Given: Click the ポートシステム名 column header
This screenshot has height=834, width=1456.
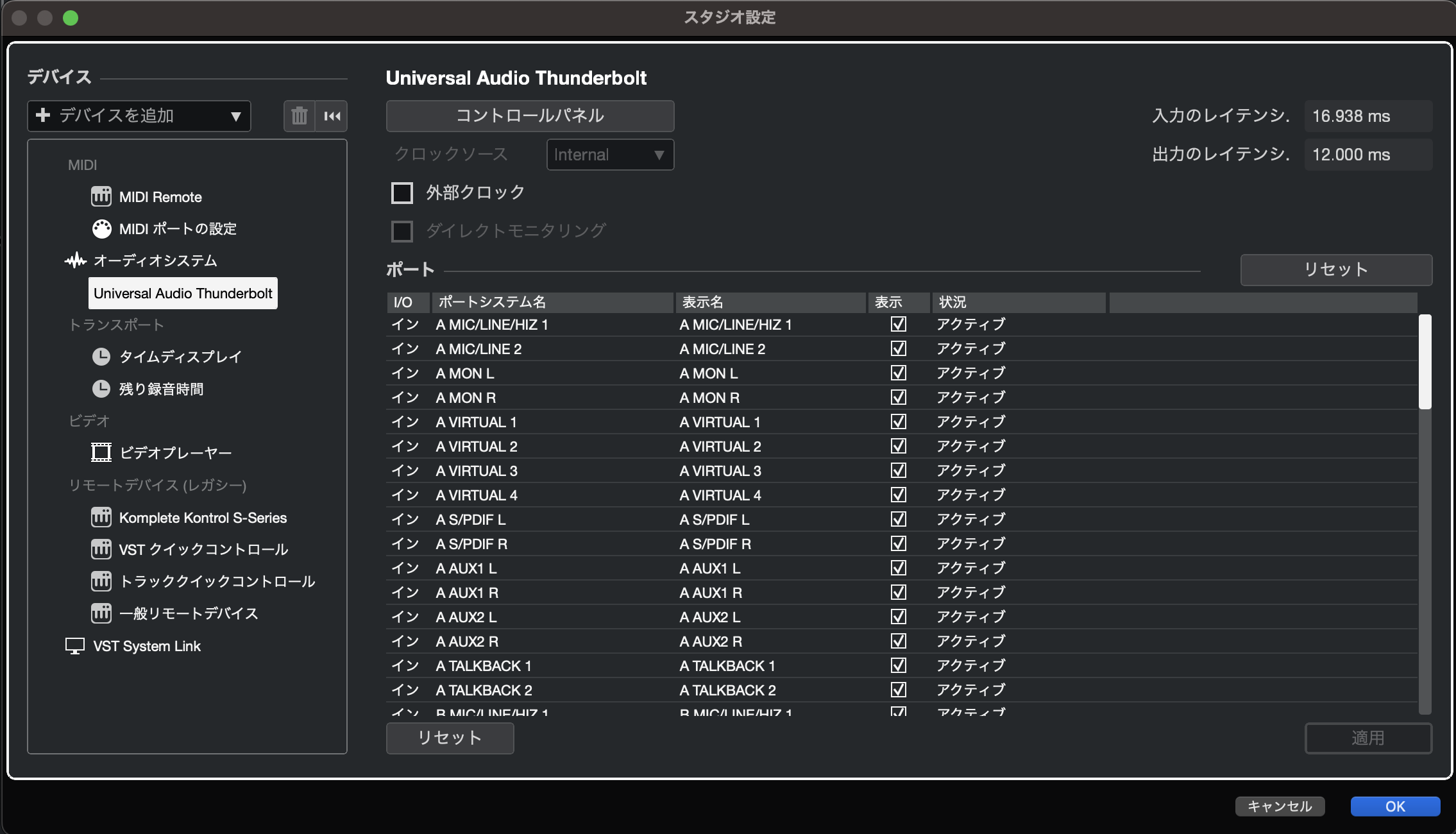Looking at the screenshot, I should 553,302.
